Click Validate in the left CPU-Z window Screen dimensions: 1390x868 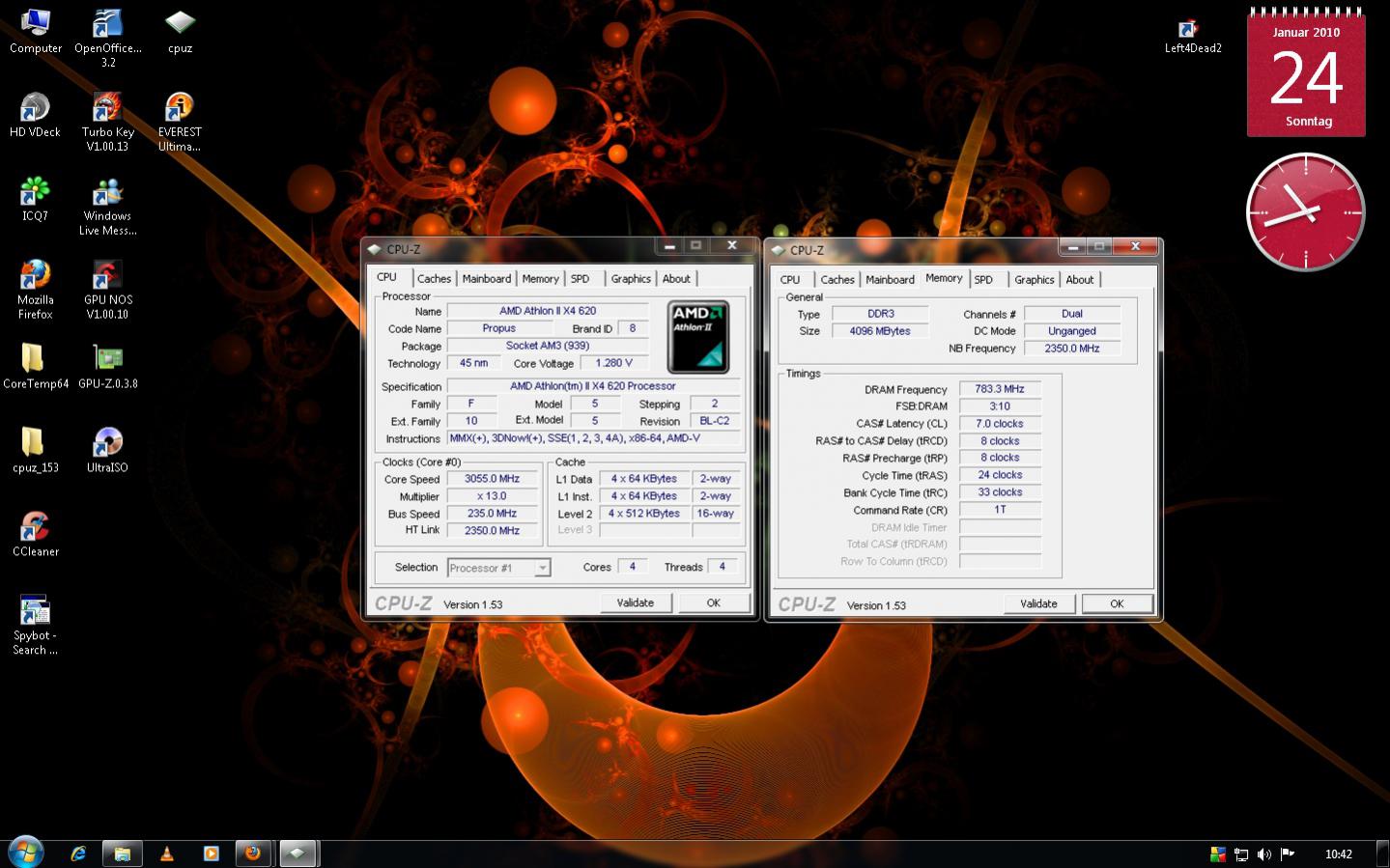pyautogui.click(x=636, y=602)
